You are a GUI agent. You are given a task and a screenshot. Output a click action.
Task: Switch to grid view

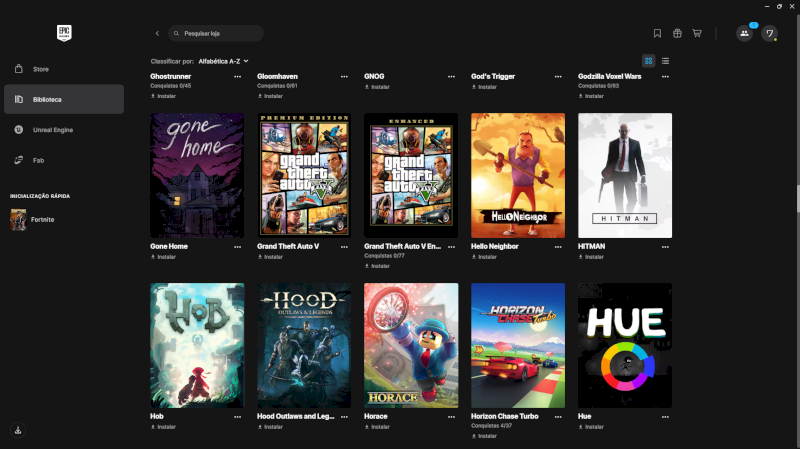pyautogui.click(x=648, y=61)
